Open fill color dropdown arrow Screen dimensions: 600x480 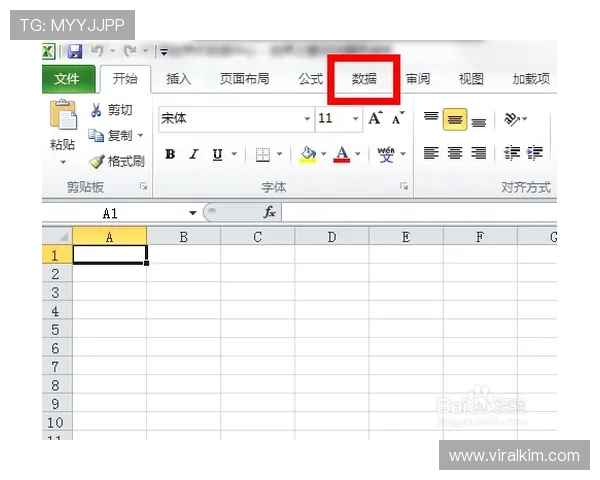coord(323,154)
